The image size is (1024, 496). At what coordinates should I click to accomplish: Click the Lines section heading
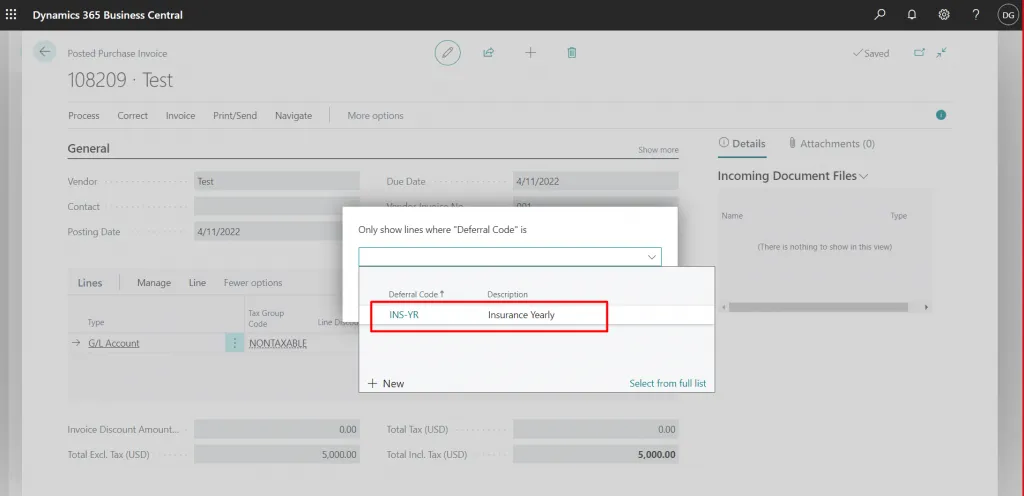(x=90, y=283)
